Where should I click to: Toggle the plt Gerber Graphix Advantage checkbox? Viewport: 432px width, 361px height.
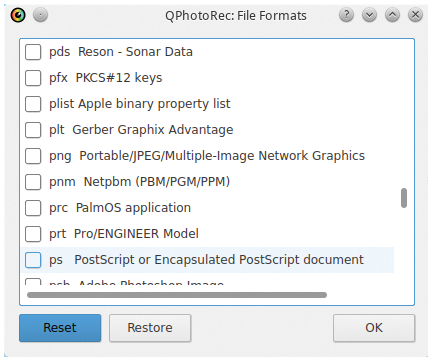click(x=33, y=130)
